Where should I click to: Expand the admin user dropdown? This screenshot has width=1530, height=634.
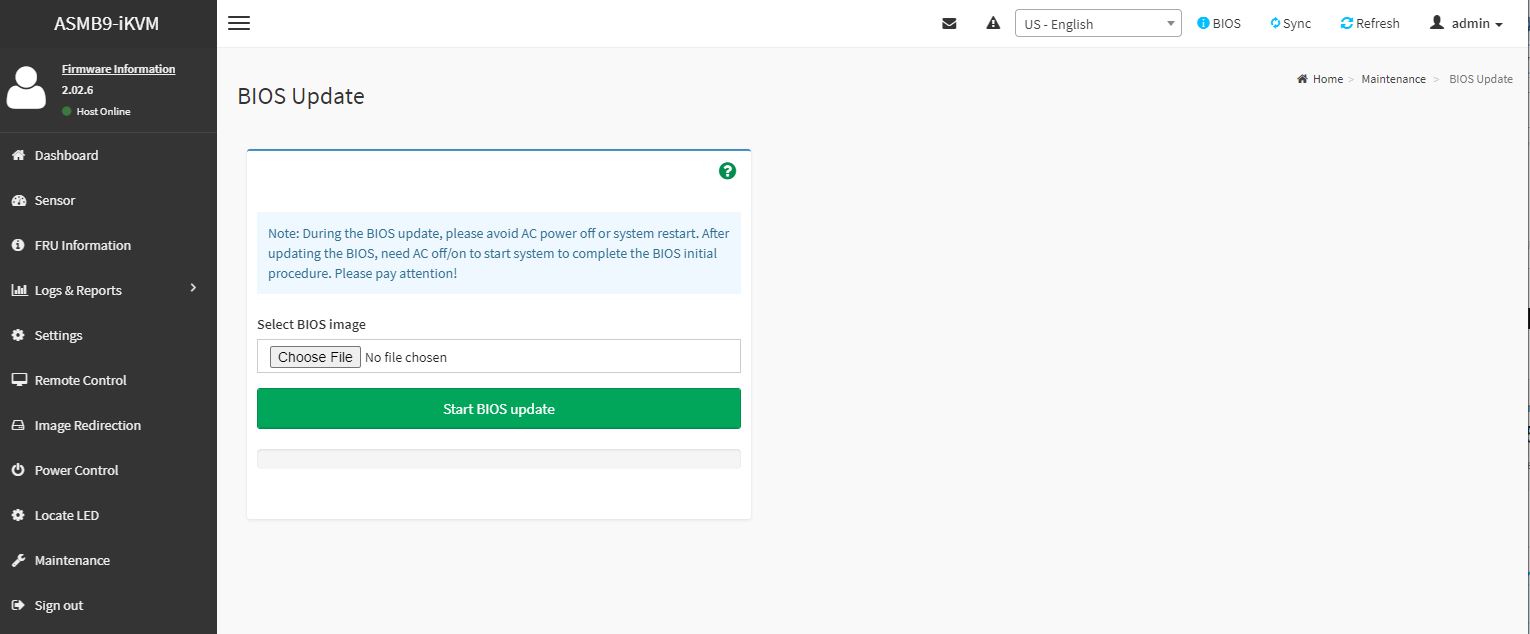1466,23
